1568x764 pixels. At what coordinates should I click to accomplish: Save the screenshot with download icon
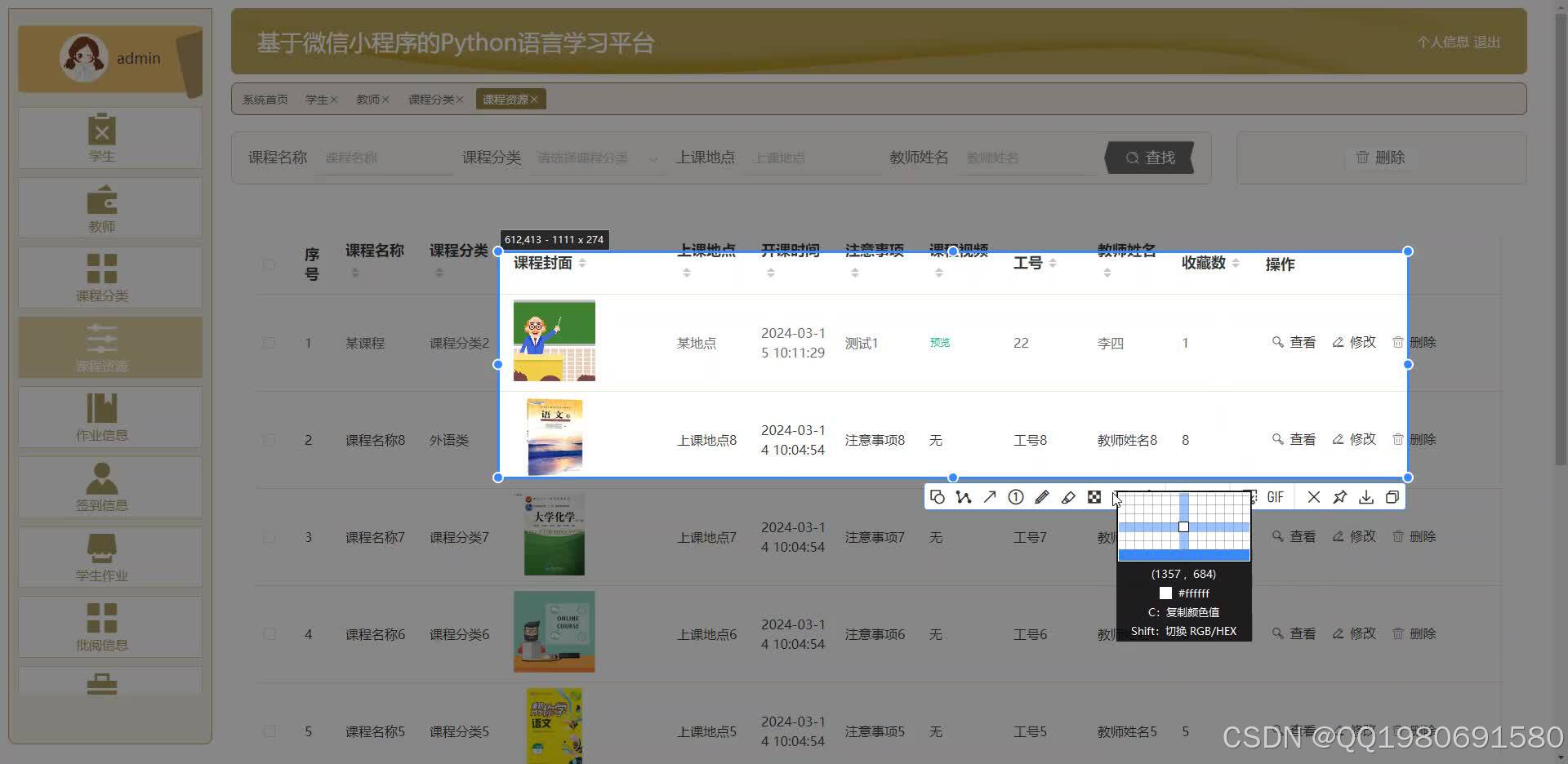click(x=1365, y=496)
